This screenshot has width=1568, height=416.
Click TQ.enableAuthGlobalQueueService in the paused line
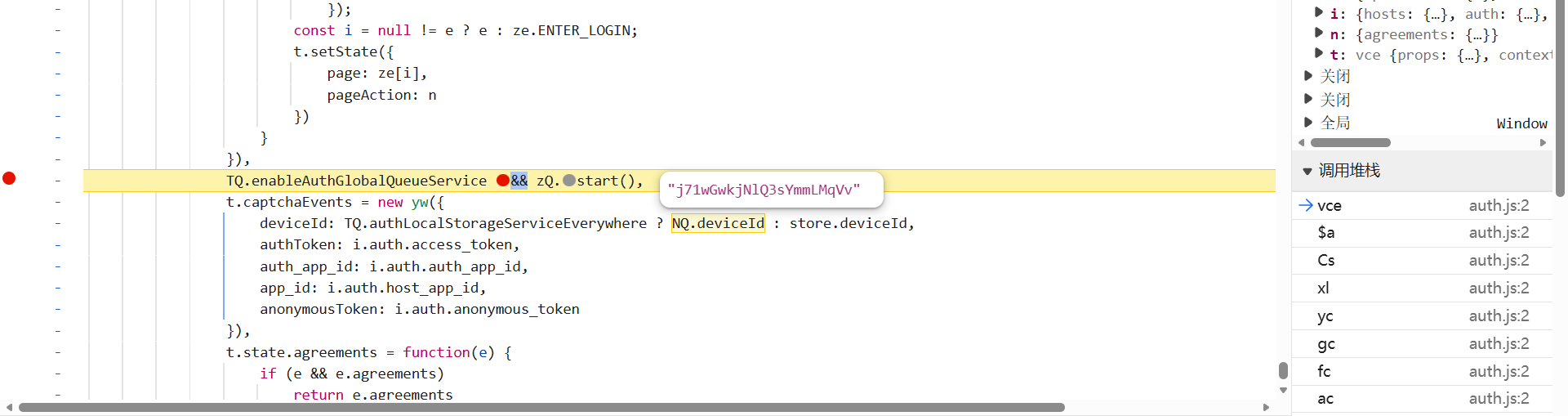[356, 181]
